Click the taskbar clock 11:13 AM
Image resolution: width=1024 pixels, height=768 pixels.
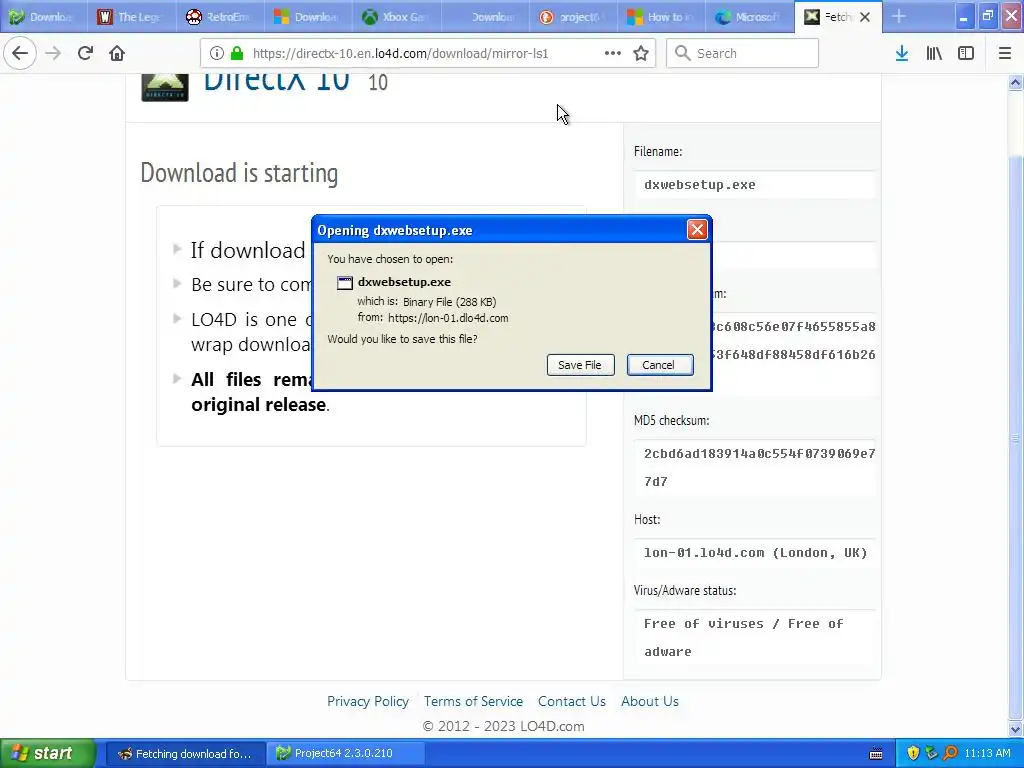987,754
